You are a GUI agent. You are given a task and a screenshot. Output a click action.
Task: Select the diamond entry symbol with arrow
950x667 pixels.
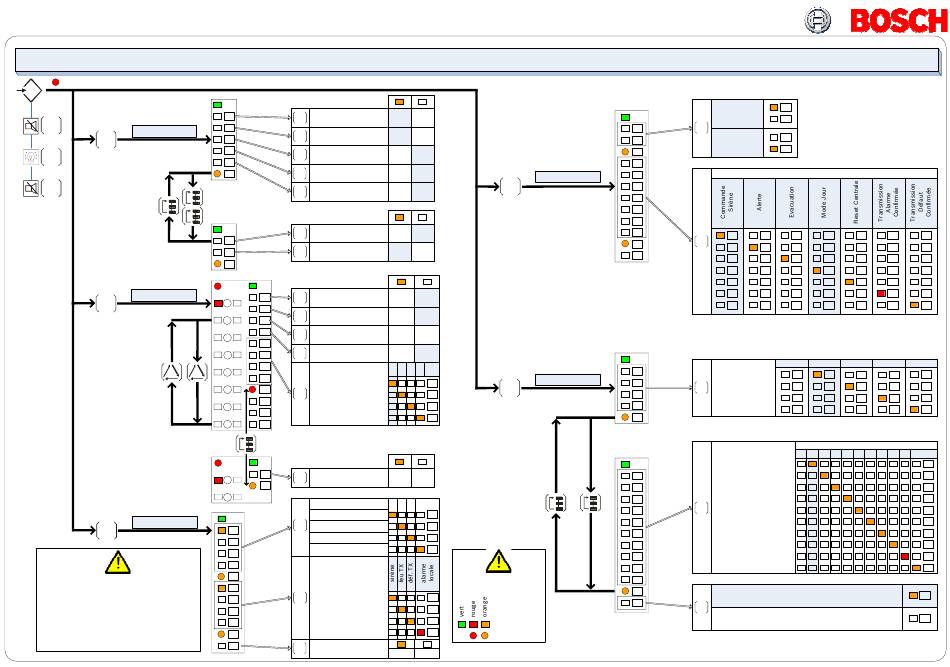pyautogui.click(x=29, y=91)
